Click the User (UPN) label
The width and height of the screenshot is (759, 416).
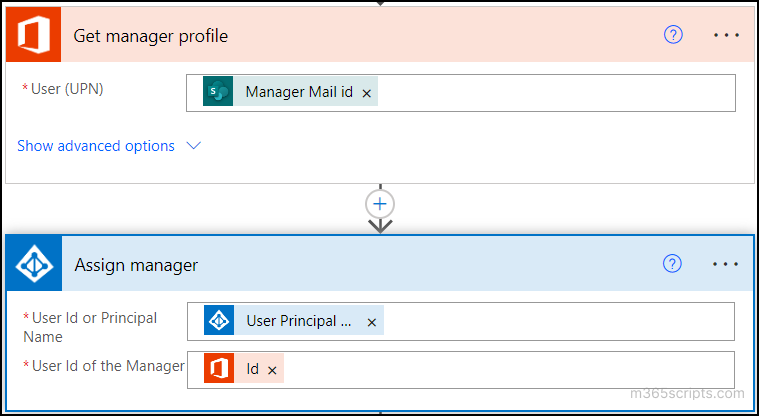click(67, 89)
